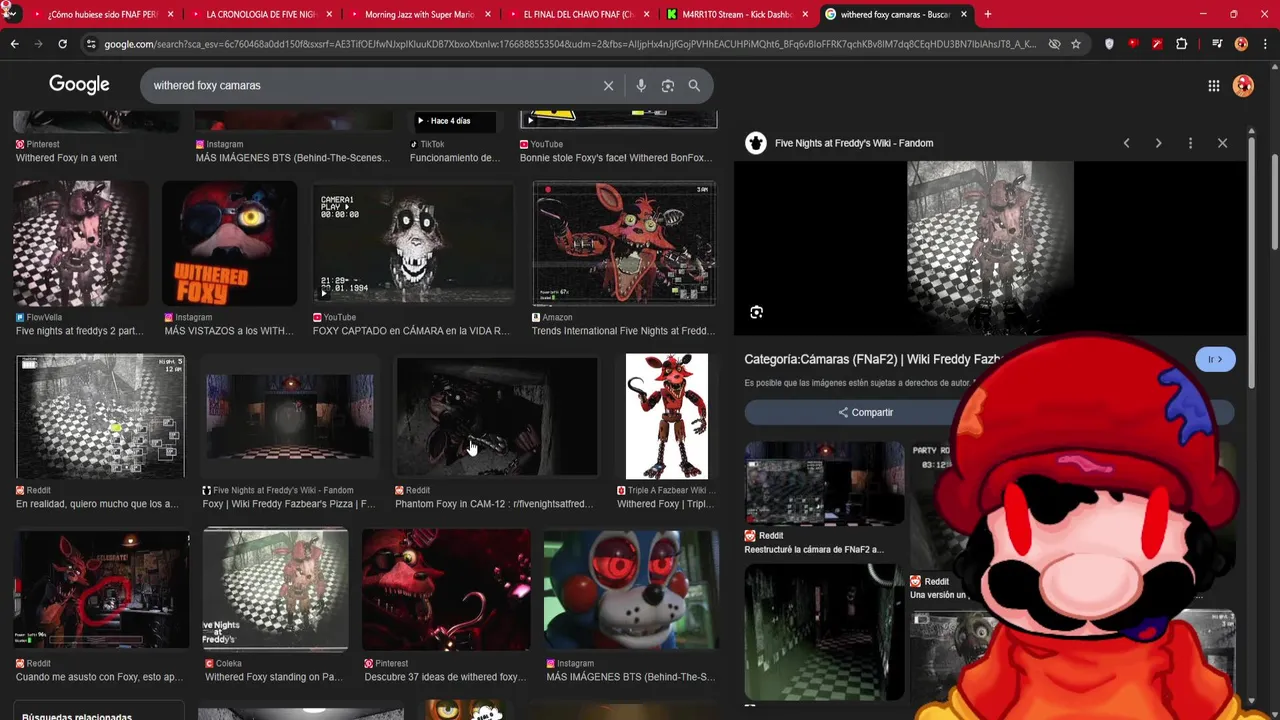
Task: Open the Instagram blue bunny 'MÁS IMÁGENES BTS' thumbnail
Action: (631, 590)
